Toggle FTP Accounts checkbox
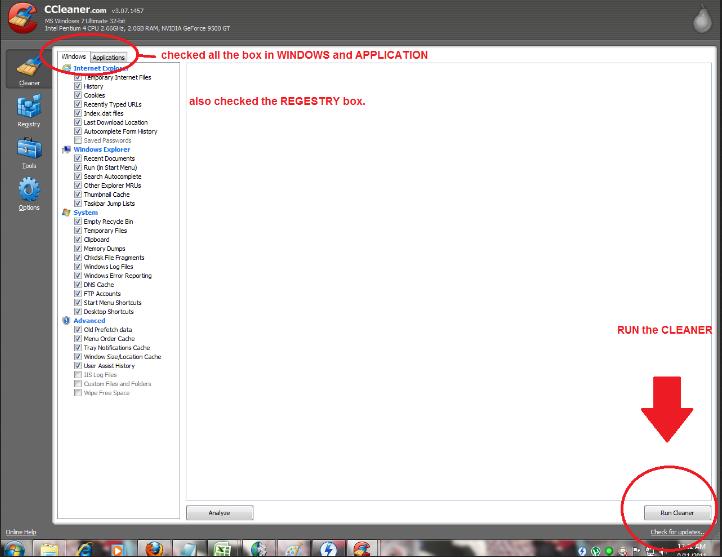Image resolution: width=722 pixels, height=557 pixels. click(x=78, y=294)
